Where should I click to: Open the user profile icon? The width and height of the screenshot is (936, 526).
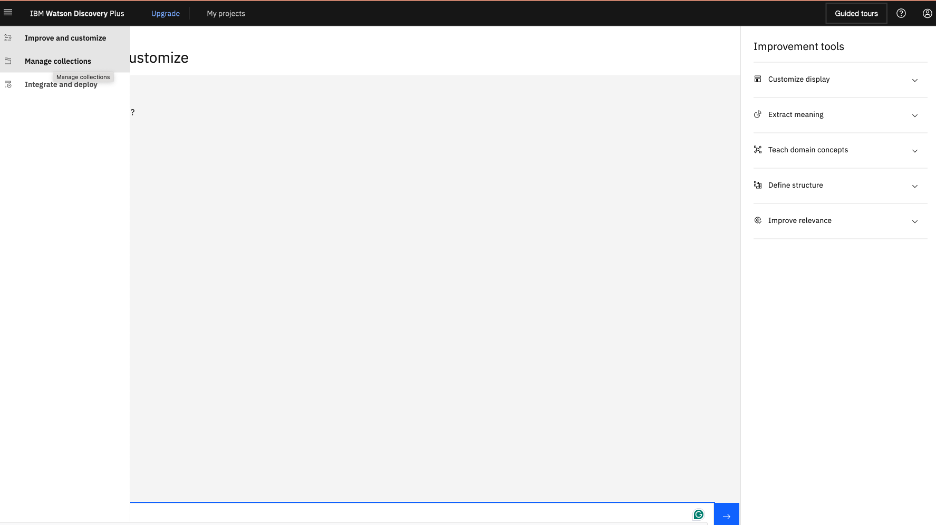pyautogui.click(x=926, y=13)
